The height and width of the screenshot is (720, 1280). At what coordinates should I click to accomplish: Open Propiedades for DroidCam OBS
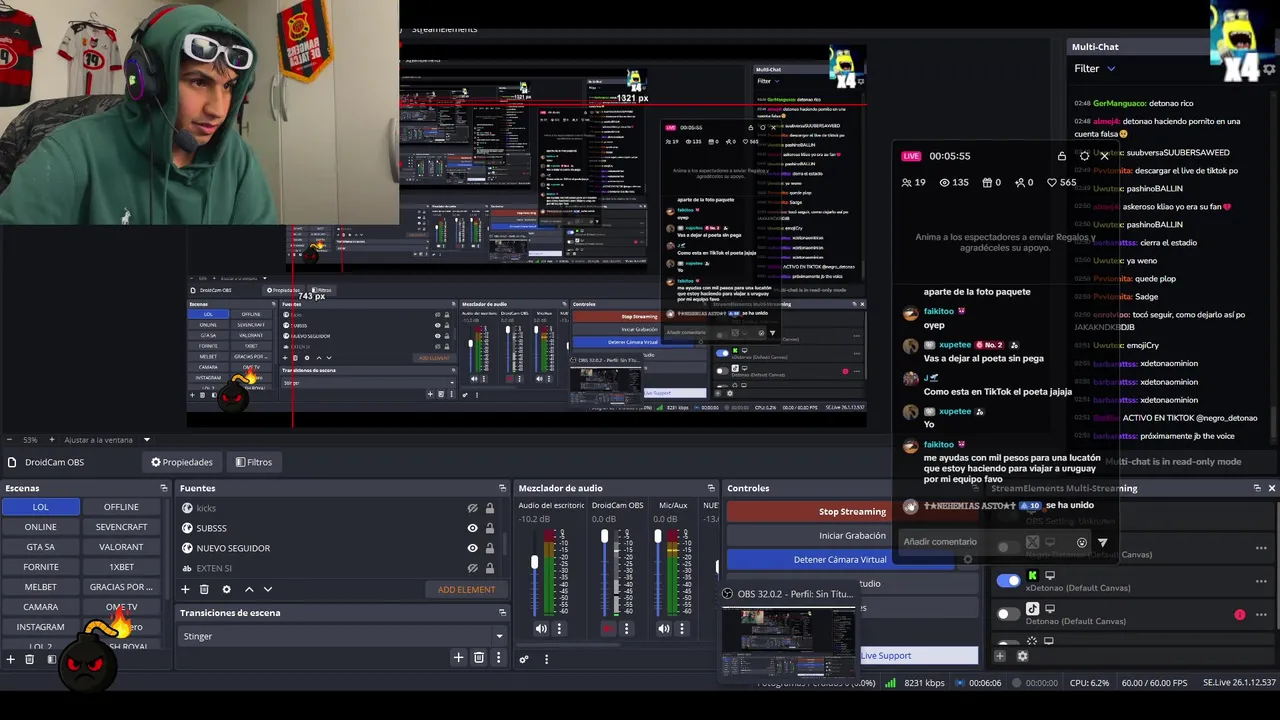click(x=182, y=462)
